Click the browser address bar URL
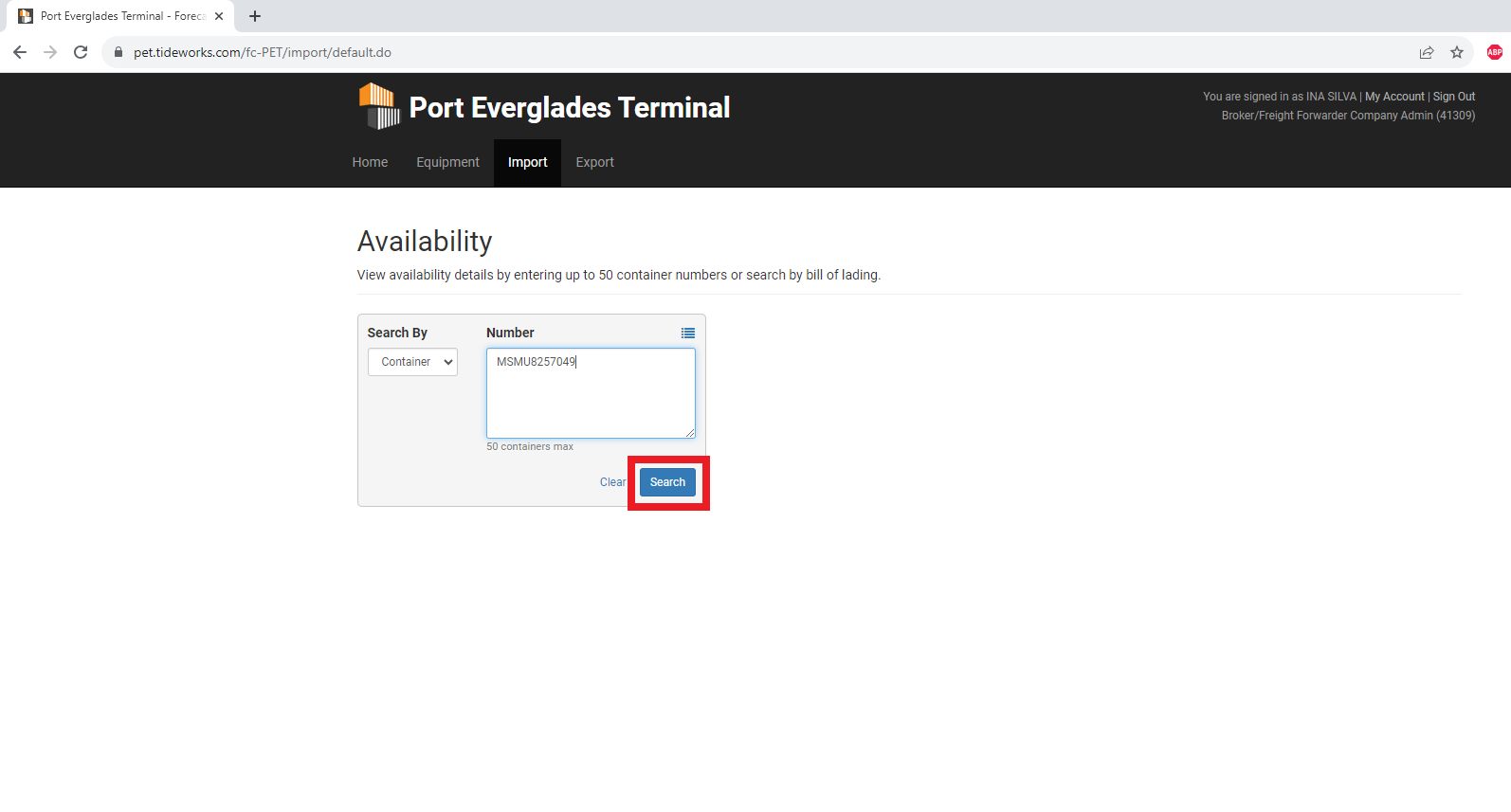 click(263, 52)
